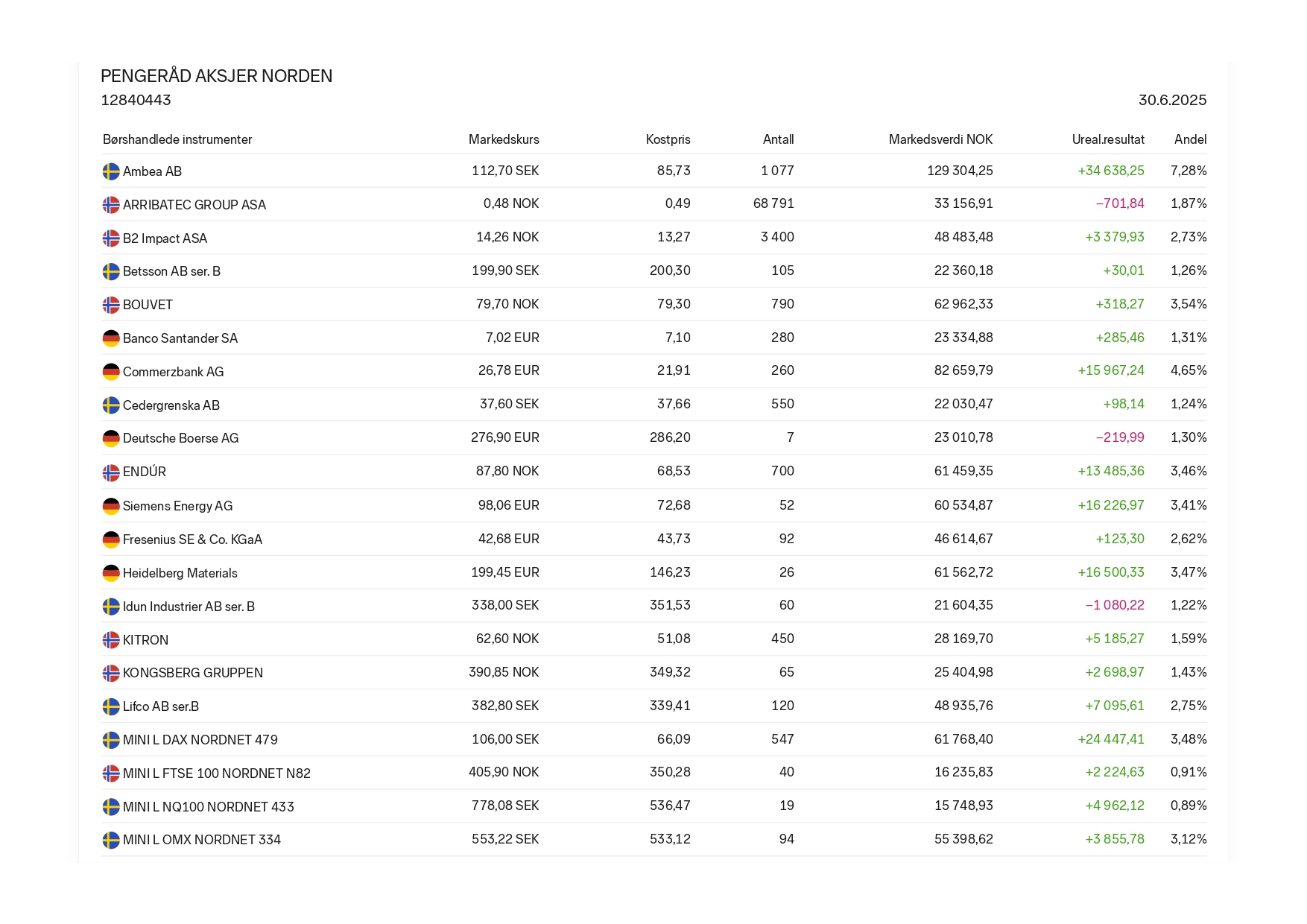Open the Ambea AB instrument name
Viewport: 1307px width, 924px height.
[152, 171]
